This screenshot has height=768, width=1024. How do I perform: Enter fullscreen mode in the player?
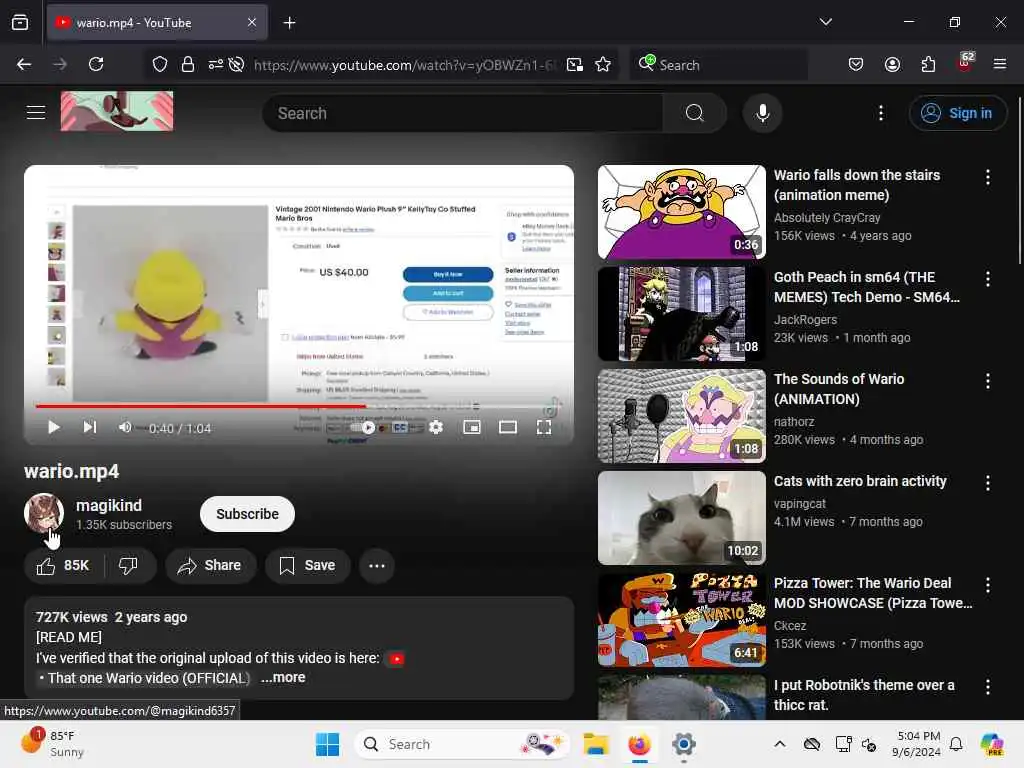coord(543,428)
